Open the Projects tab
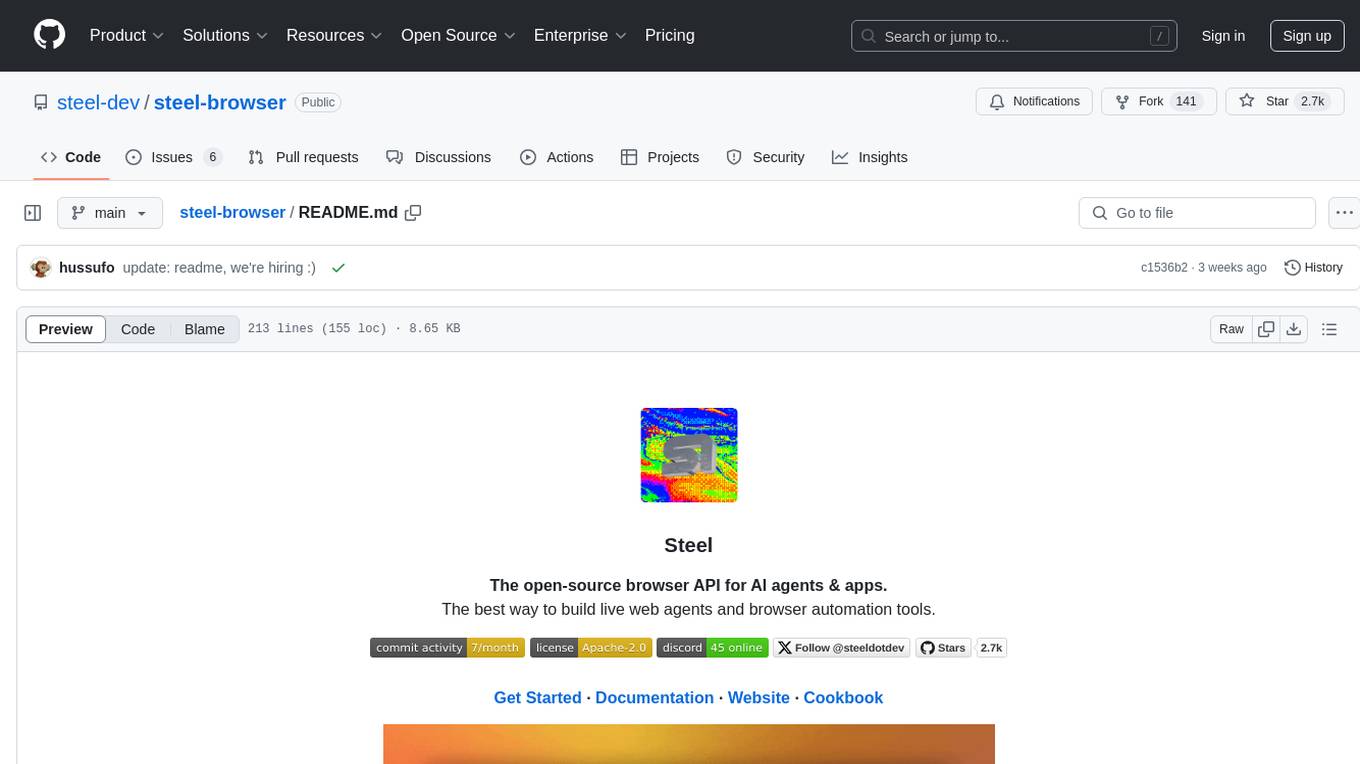Viewport: 1360px width, 764px height. tap(660, 157)
